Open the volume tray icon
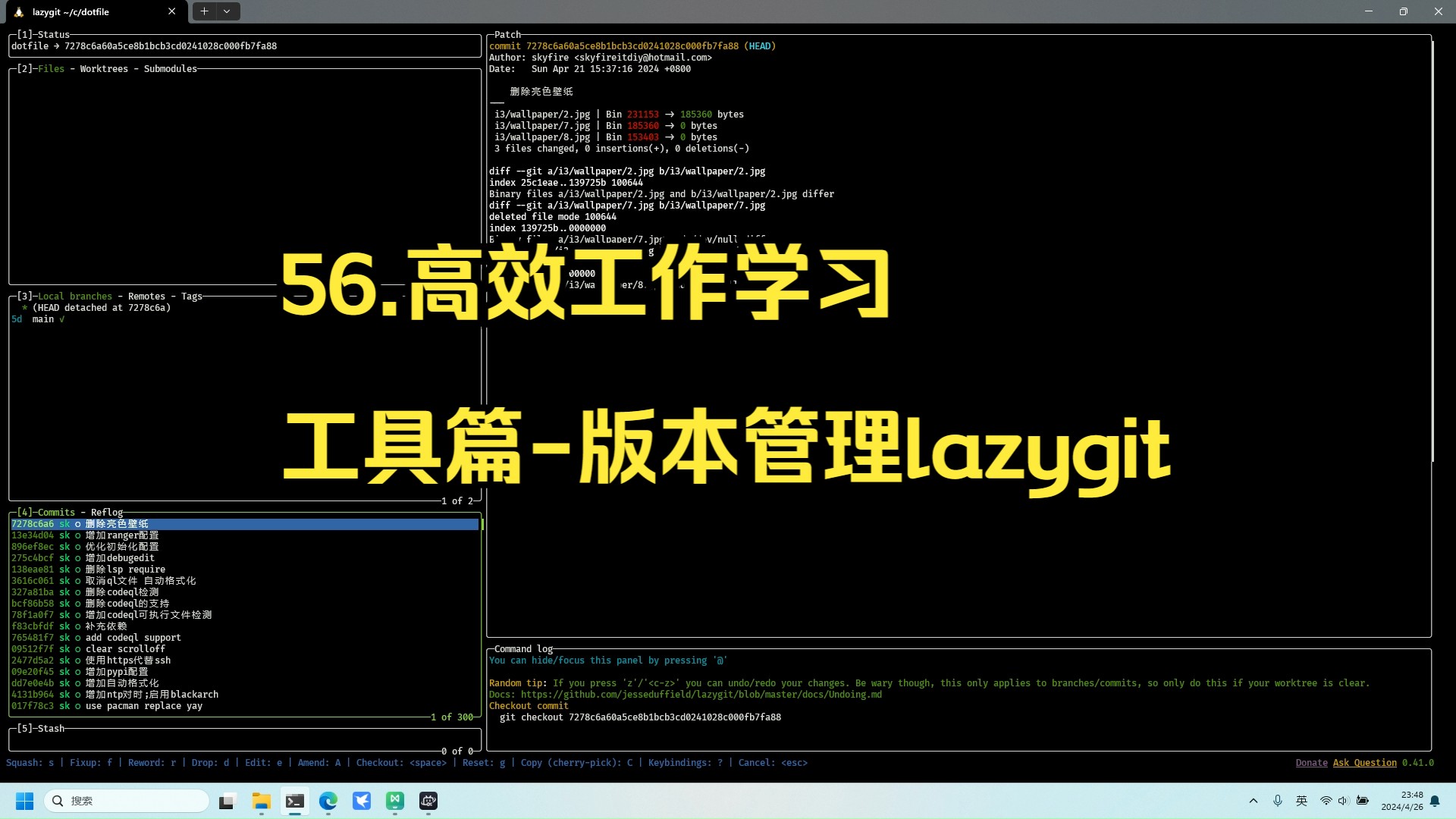The height and width of the screenshot is (819, 1456). [1343, 801]
